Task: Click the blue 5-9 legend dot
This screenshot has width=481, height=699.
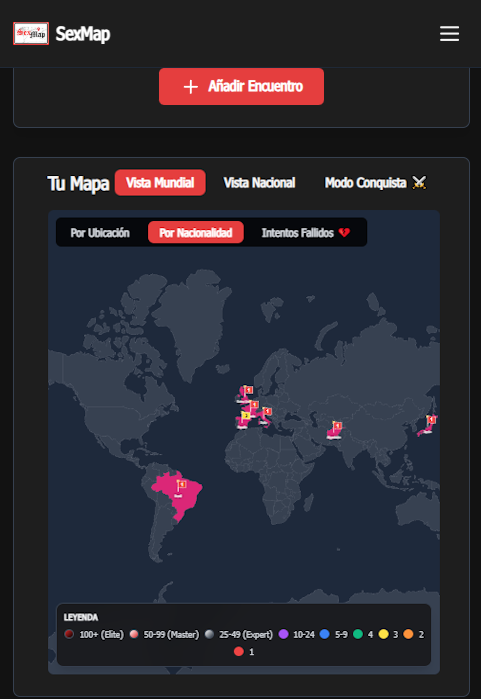Action: point(325,634)
